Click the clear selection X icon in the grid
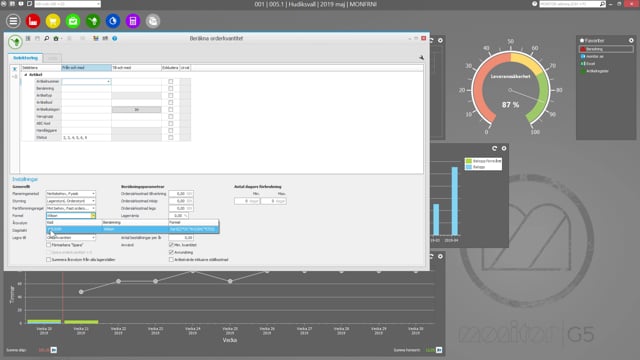 [x=15, y=69]
